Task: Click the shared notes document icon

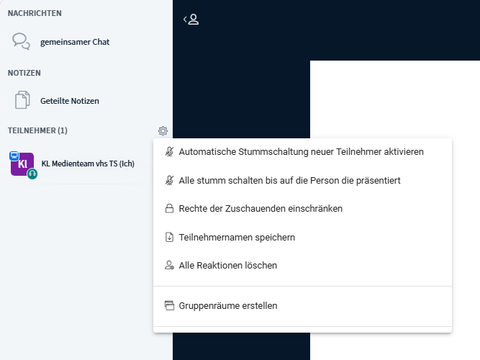Action: pyautogui.click(x=22, y=100)
